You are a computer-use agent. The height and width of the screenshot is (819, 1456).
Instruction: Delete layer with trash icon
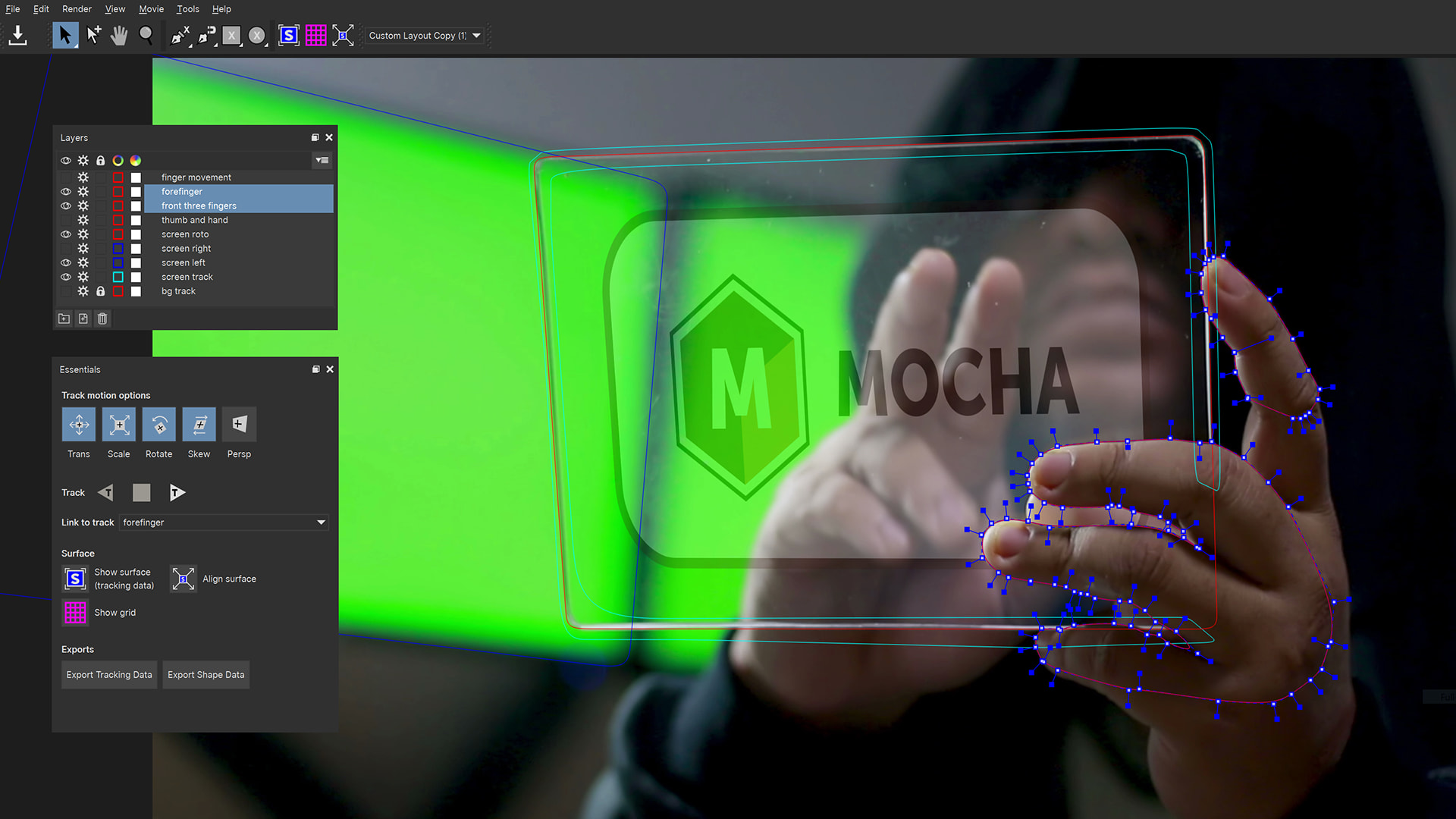tap(102, 318)
